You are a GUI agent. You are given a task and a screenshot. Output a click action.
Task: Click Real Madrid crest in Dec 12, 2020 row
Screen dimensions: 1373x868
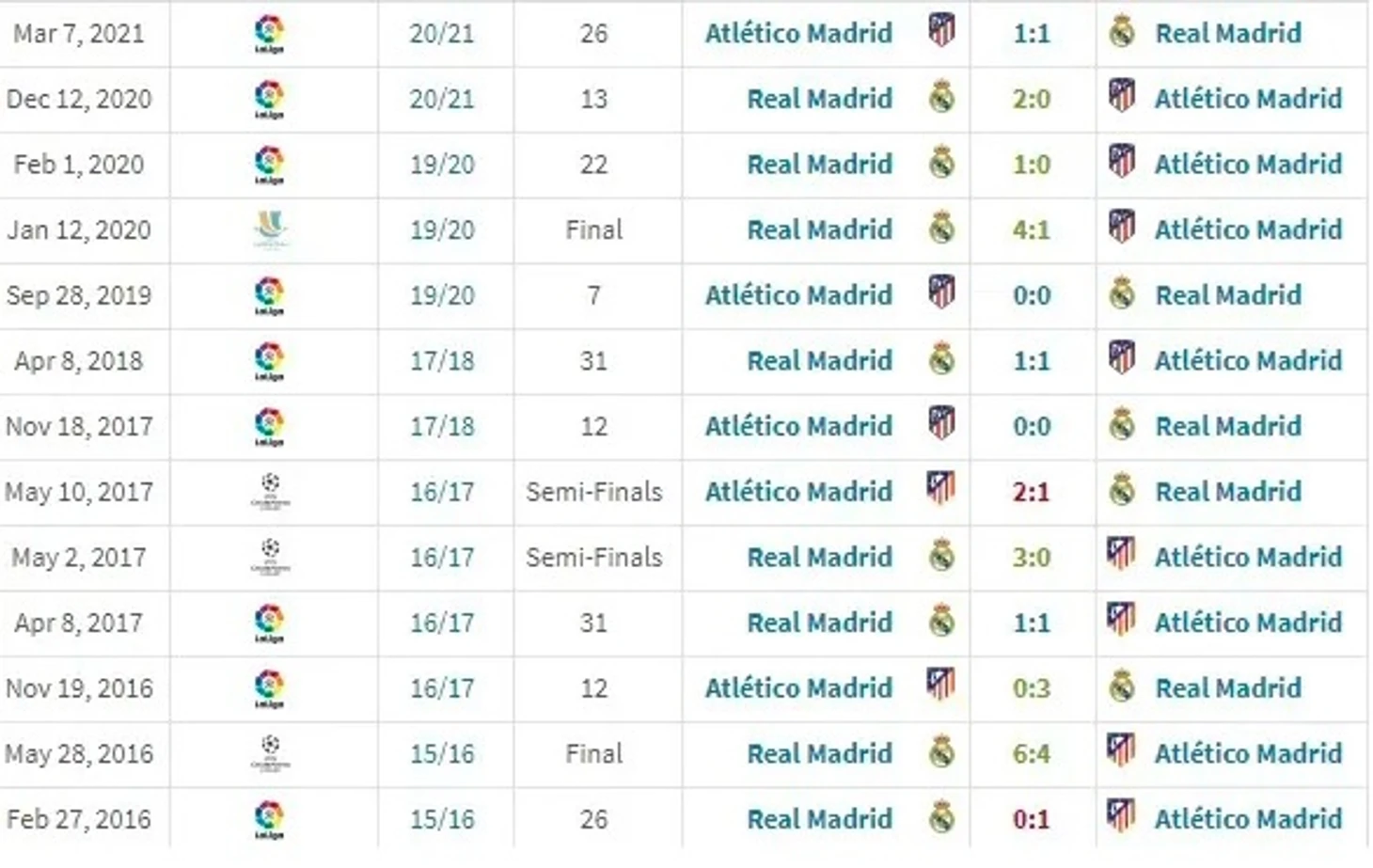point(942,98)
